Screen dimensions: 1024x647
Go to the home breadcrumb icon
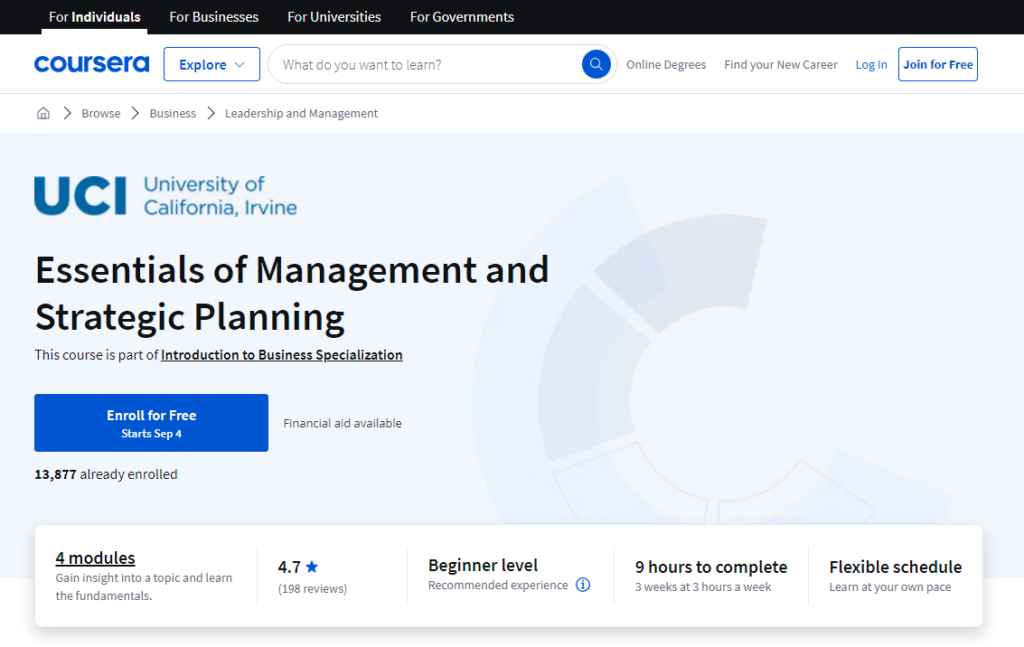coord(43,113)
